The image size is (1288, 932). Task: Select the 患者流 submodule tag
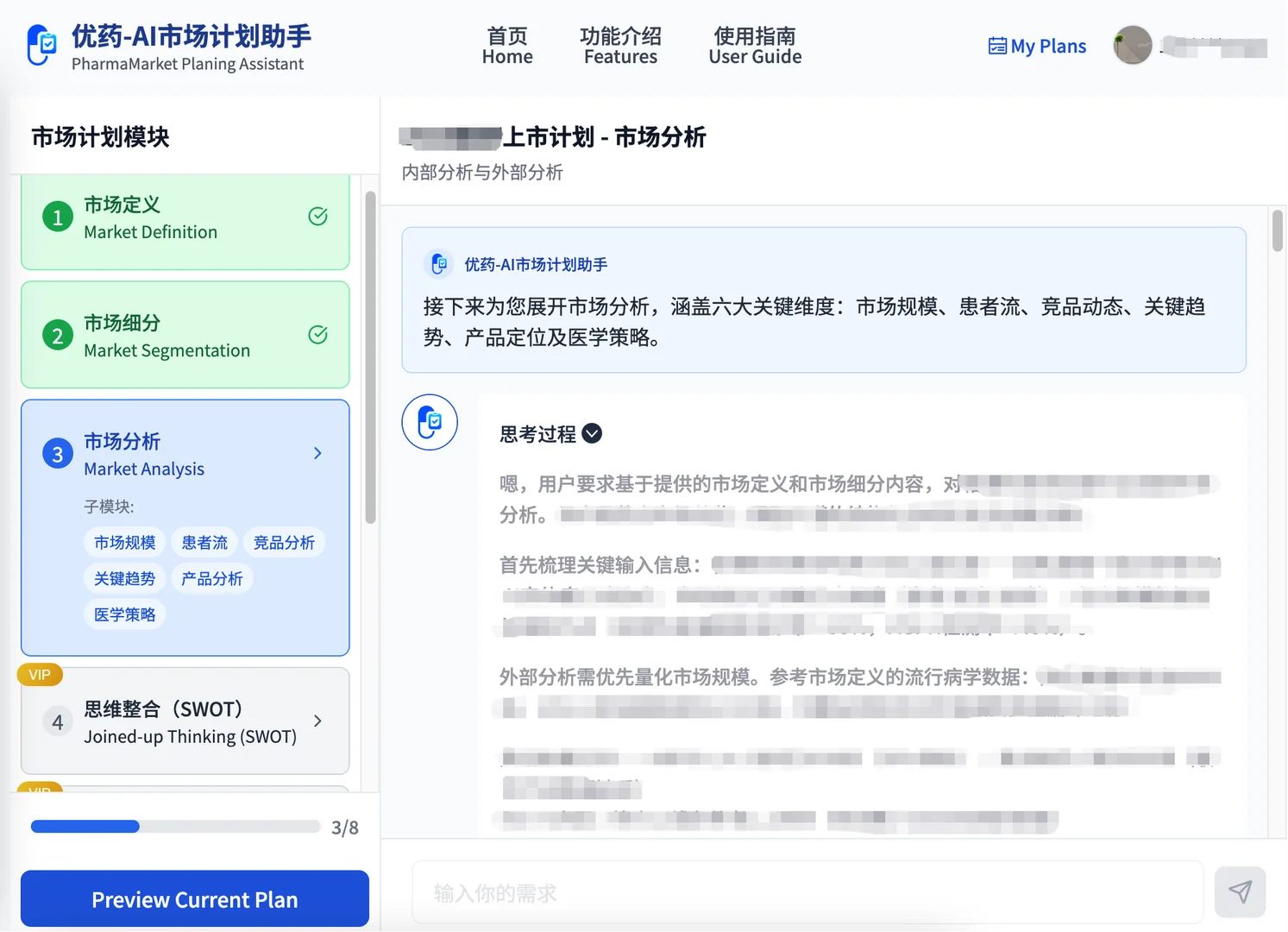(204, 542)
